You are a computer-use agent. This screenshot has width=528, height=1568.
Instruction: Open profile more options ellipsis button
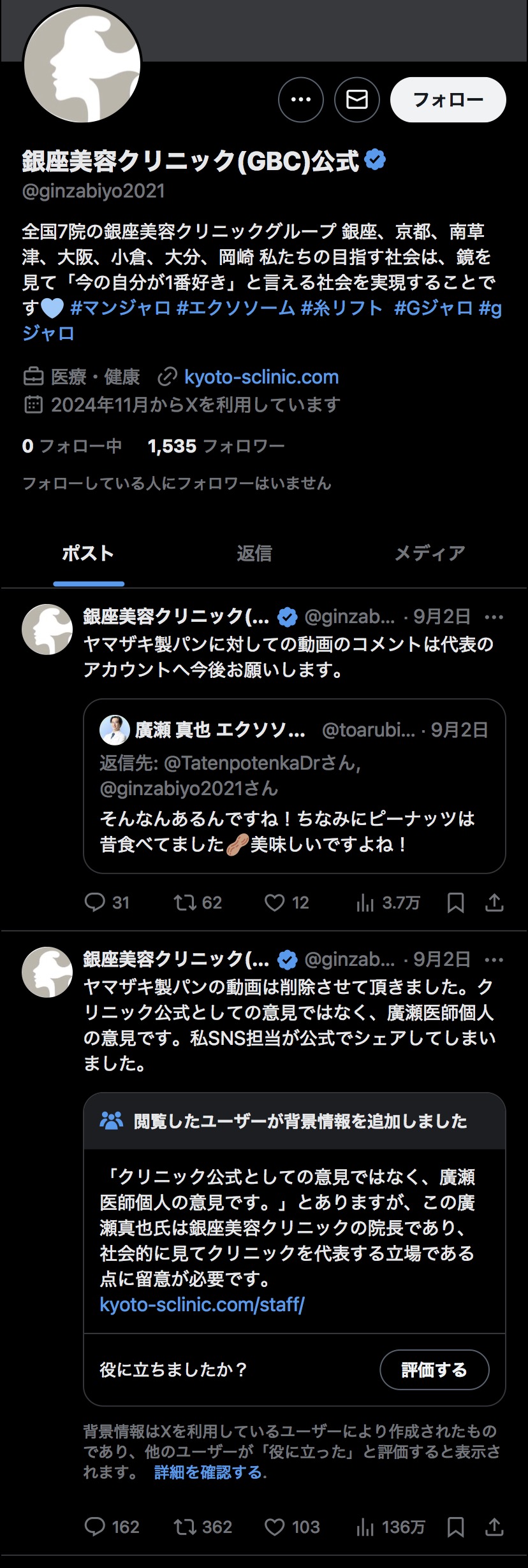[x=300, y=99]
